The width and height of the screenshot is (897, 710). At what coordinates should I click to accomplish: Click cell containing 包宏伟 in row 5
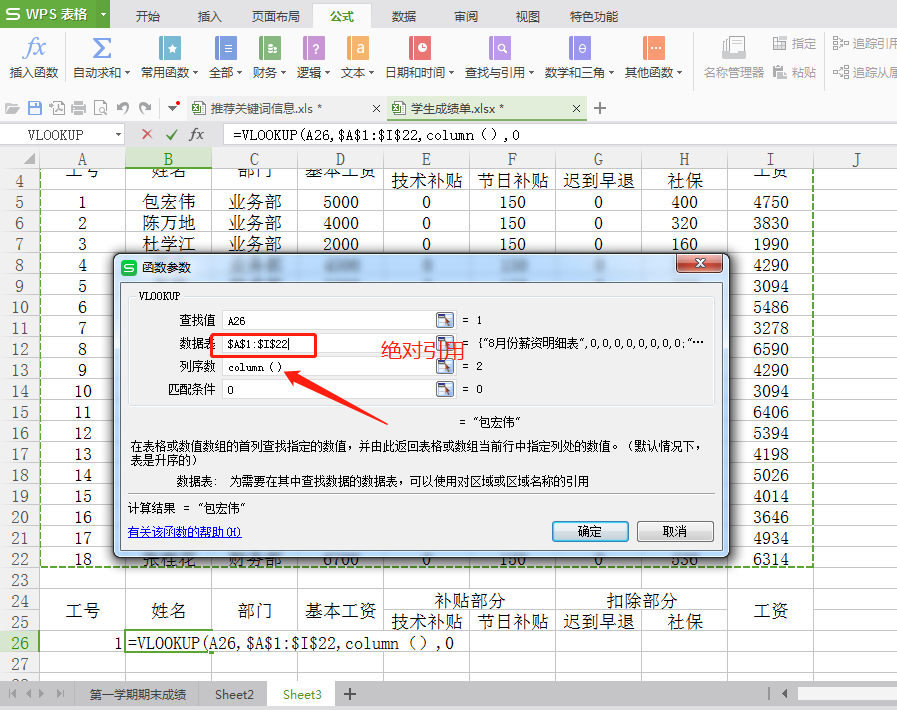click(x=169, y=202)
